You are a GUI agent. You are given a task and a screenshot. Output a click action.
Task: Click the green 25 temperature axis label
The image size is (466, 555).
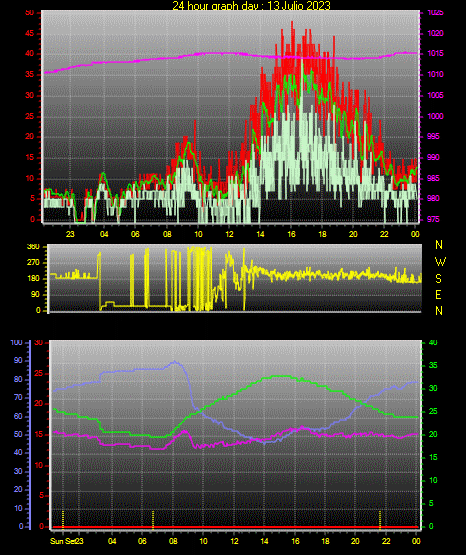tap(433, 411)
